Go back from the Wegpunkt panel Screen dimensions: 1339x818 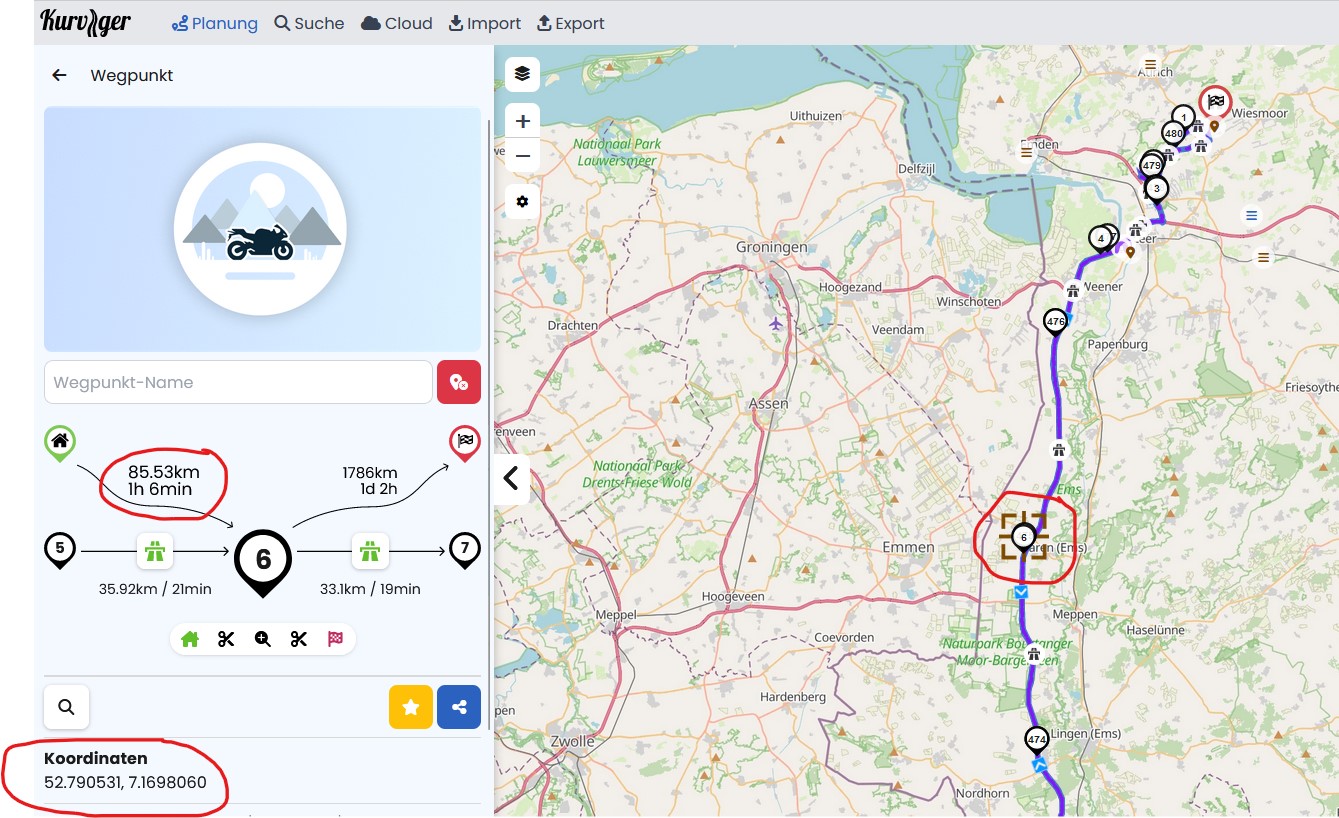[x=60, y=75]
